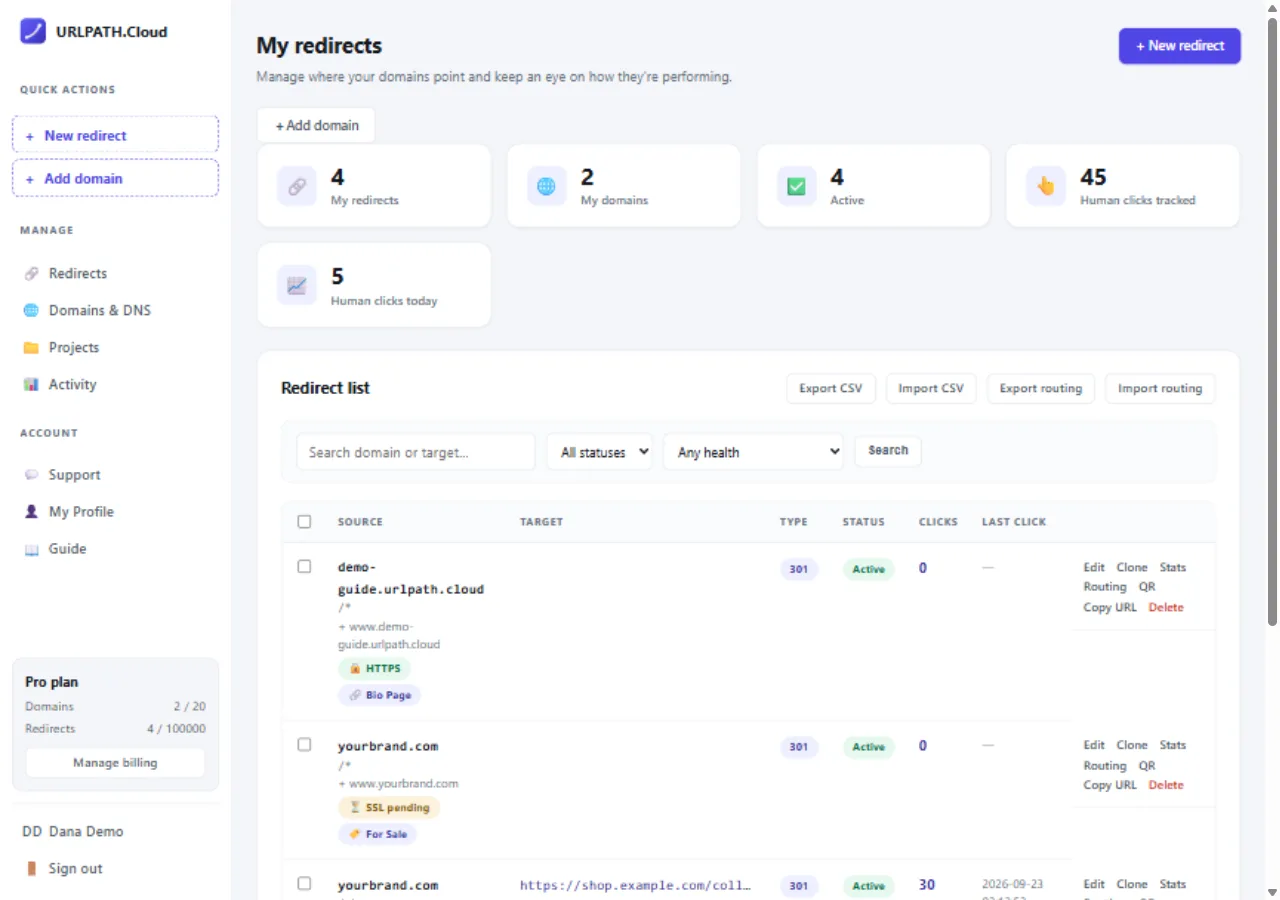Check the yourbrand.com SSL pending row checkbox
Viewport: 1280px width, 900px height.
coord(304,744)
